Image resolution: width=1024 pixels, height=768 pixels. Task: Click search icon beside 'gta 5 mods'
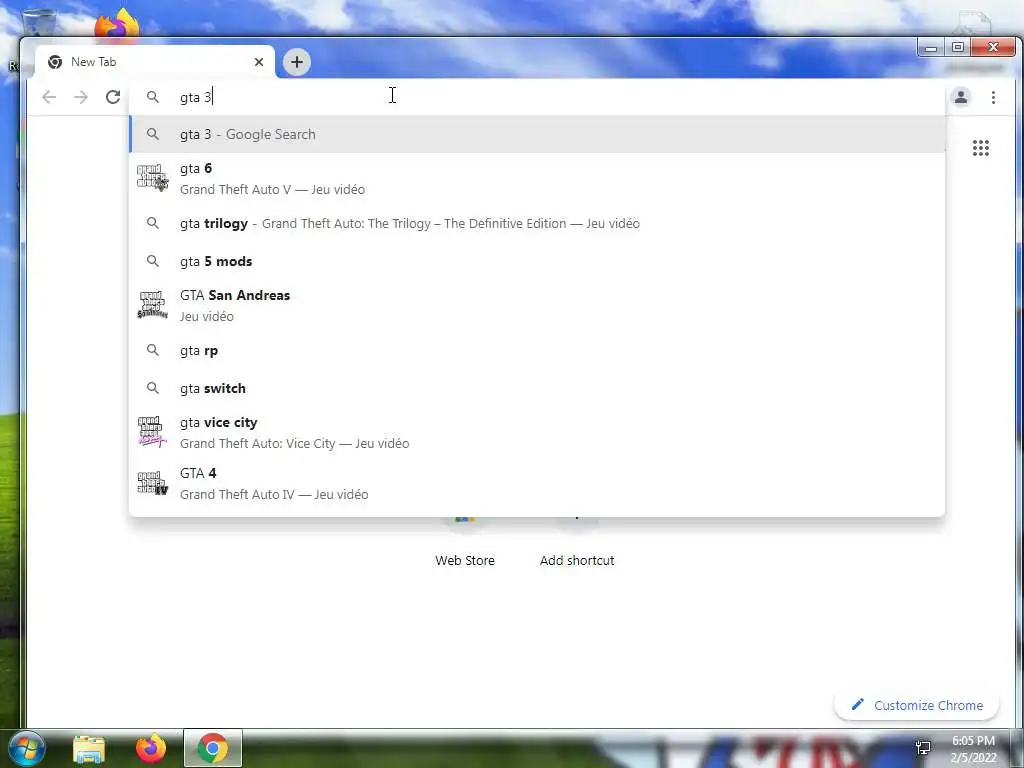tap(153, 261)
